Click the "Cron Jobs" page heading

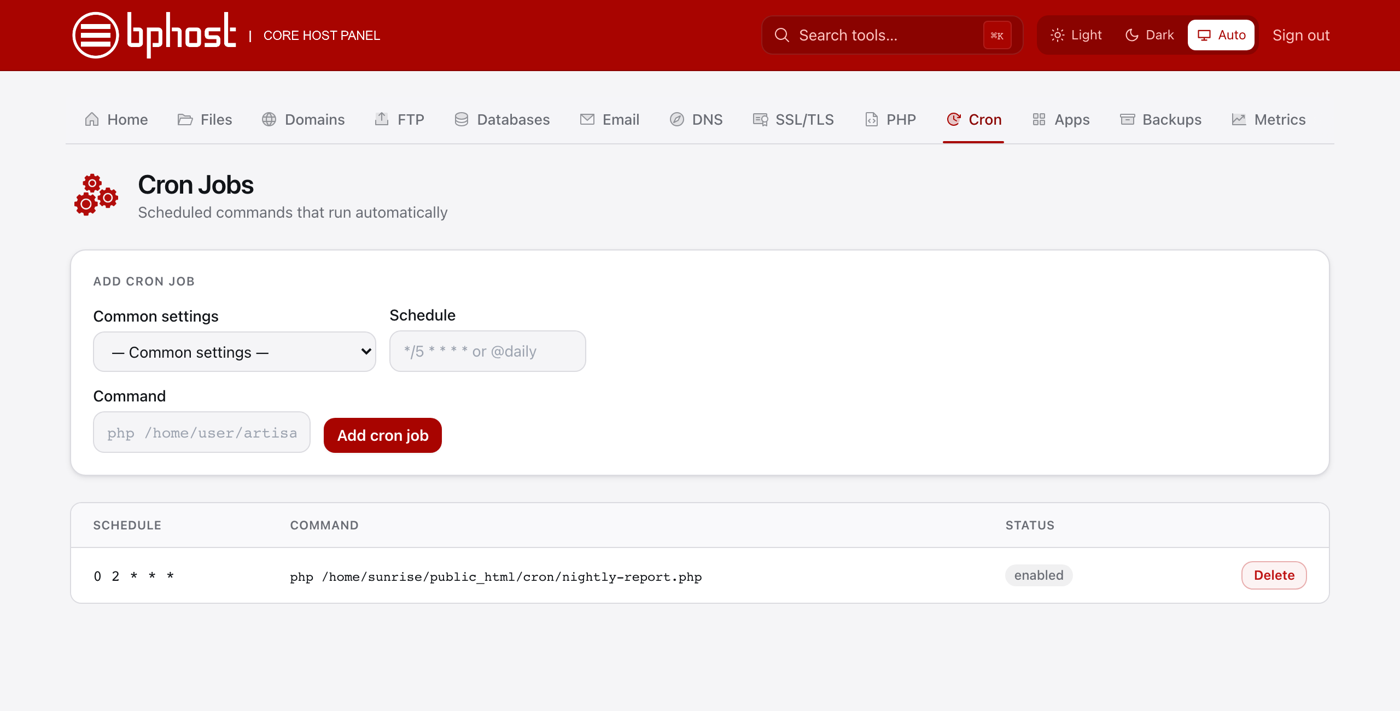[x=196, y=185]
